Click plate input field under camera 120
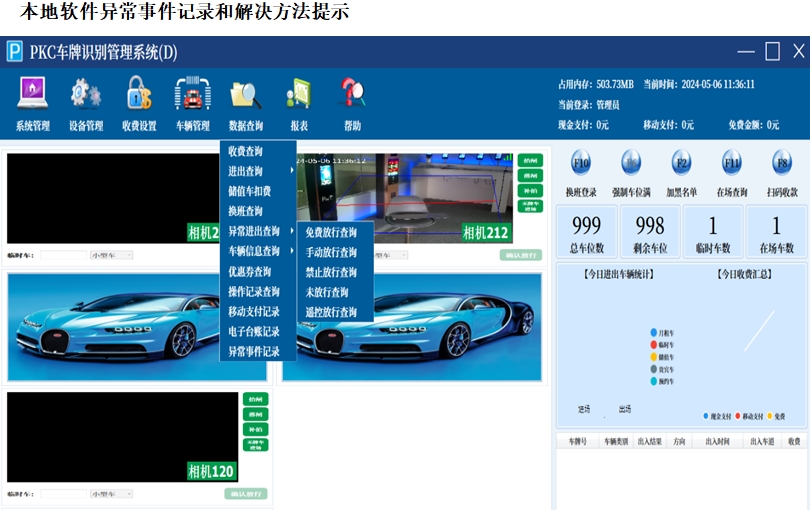 pos(64,494)
